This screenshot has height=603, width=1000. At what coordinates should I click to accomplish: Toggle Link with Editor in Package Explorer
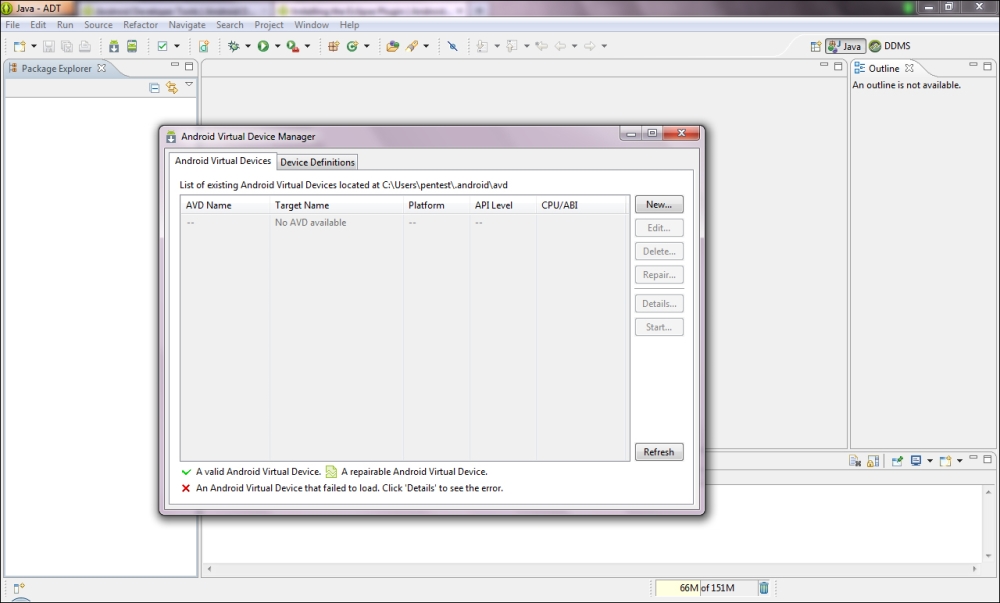171,88
